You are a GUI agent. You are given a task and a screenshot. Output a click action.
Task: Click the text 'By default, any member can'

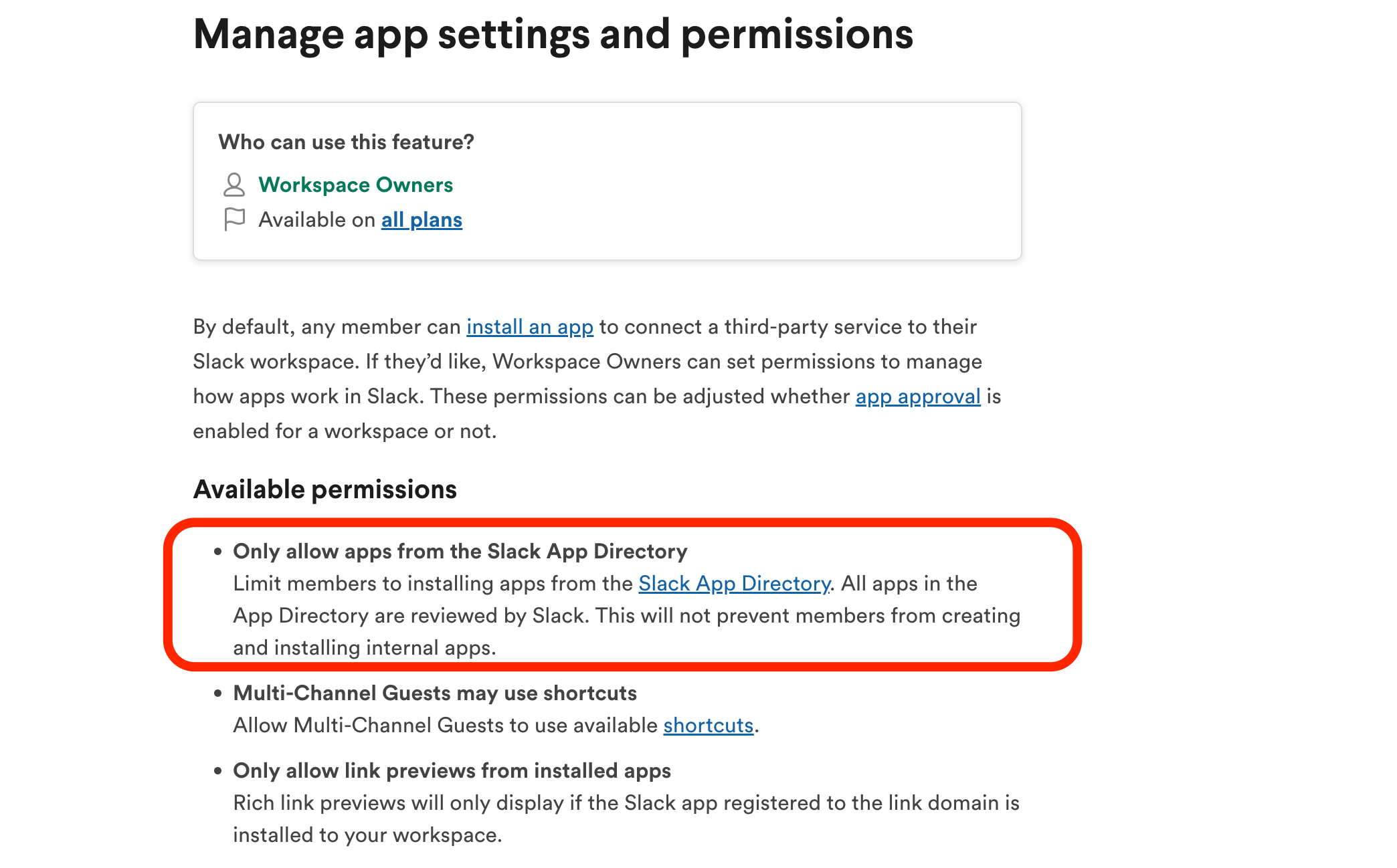pos(327,327)
